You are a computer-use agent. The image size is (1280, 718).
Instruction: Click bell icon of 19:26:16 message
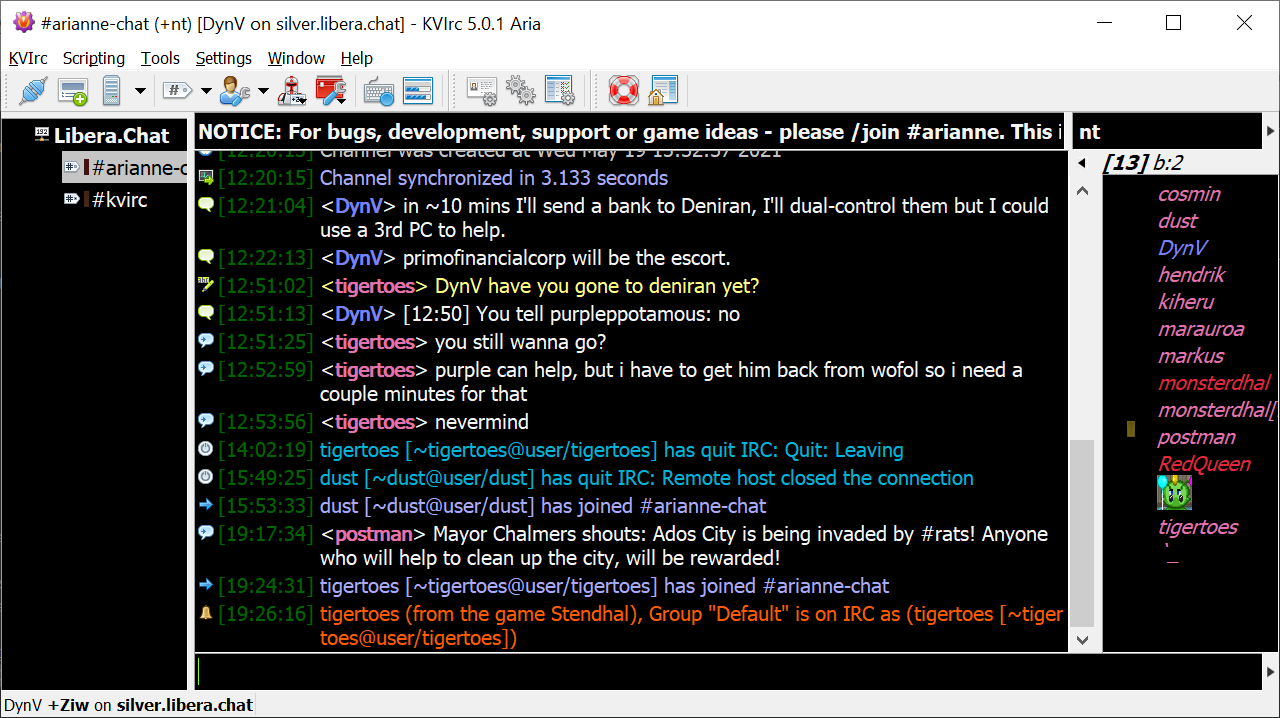click(x=206, y=613)
